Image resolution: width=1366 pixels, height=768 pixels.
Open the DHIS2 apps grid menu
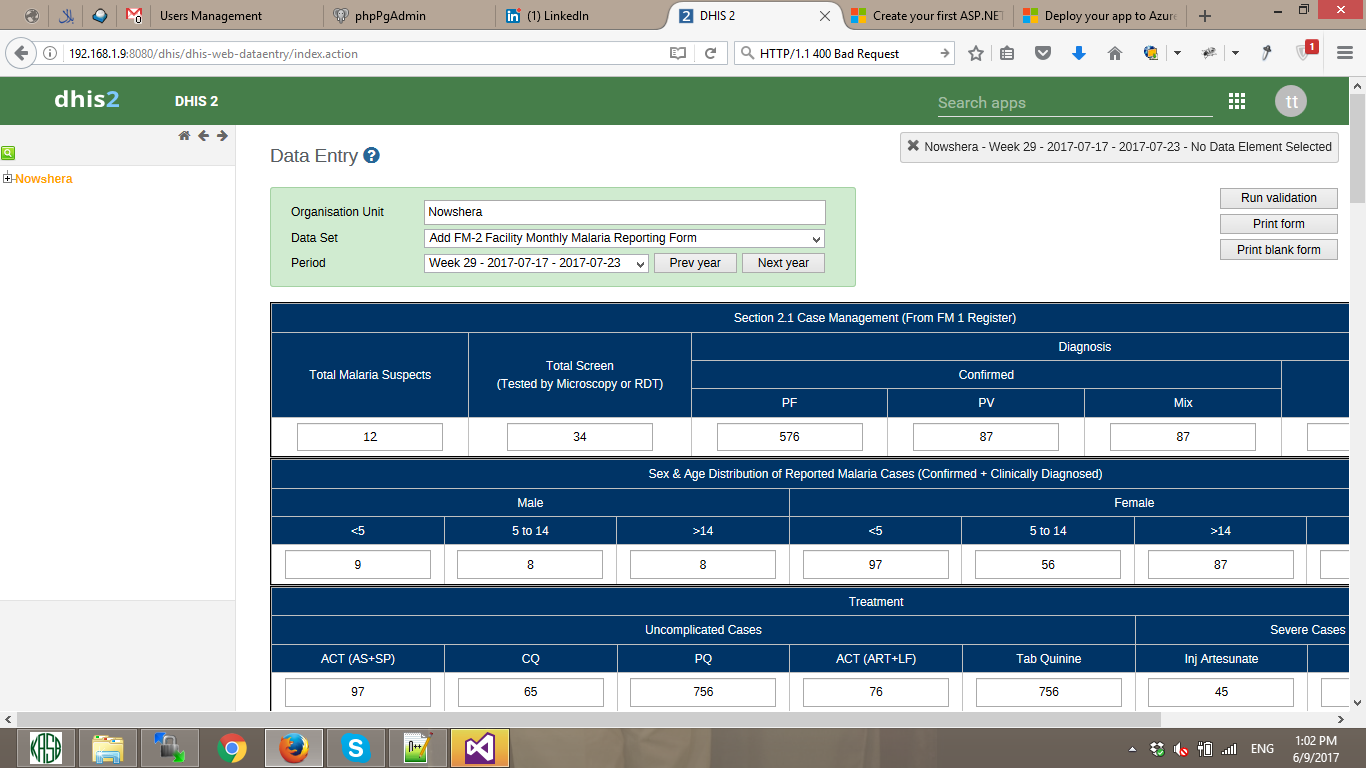pos(1237,101)
